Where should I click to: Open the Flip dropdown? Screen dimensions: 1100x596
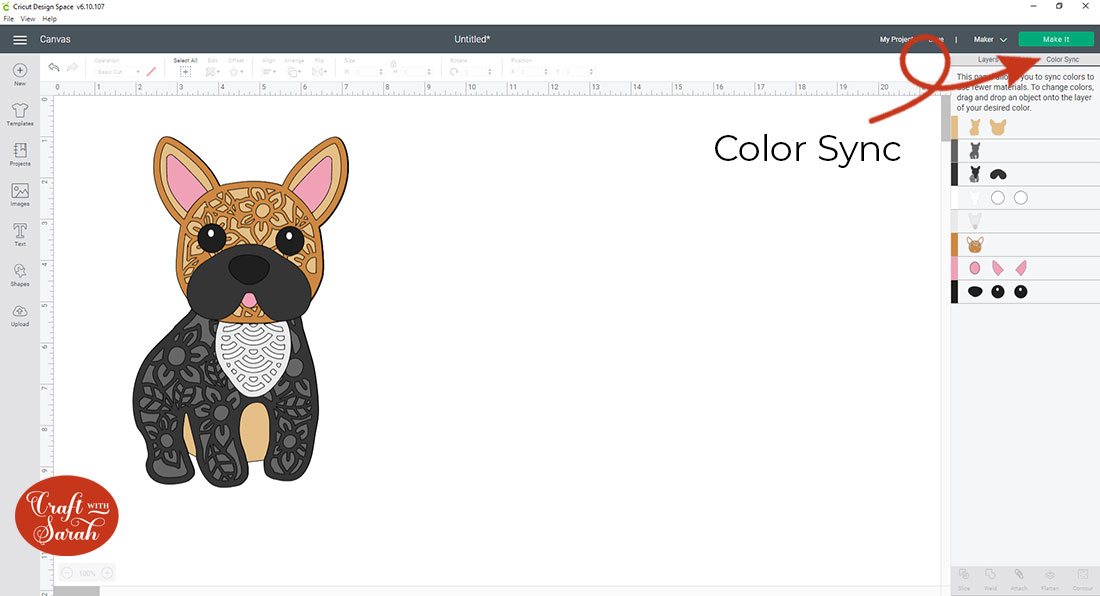(x=319, y=72)
